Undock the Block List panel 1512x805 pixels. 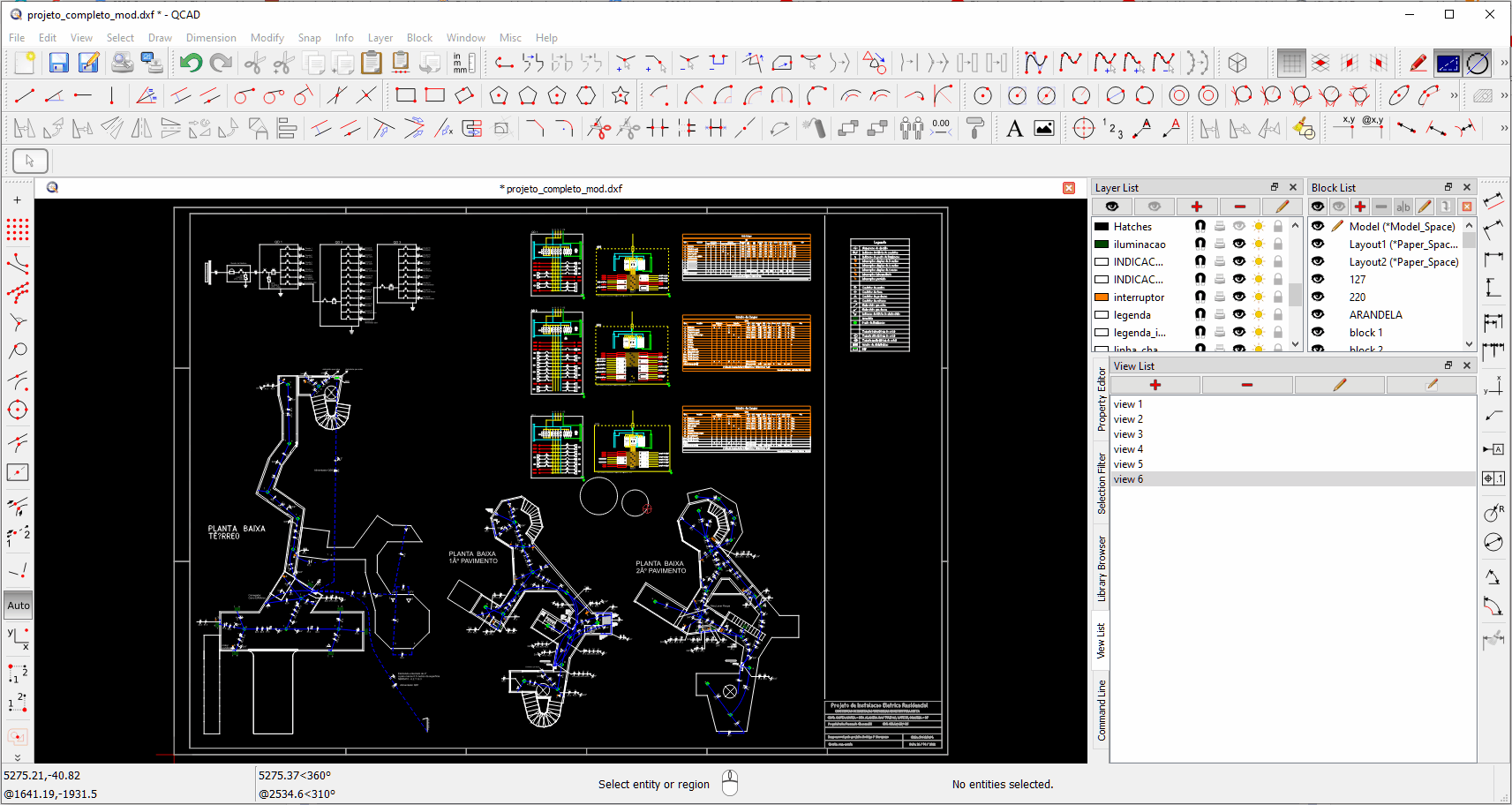[x=1448, y=187]
